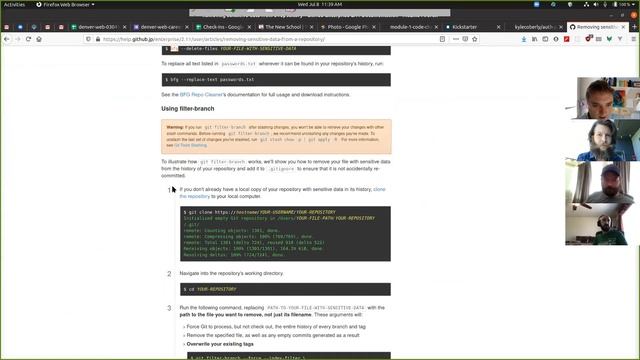Click the Pocket save icon
The width and height of the screenshot is (640, 360).
(x=465, y=39)
